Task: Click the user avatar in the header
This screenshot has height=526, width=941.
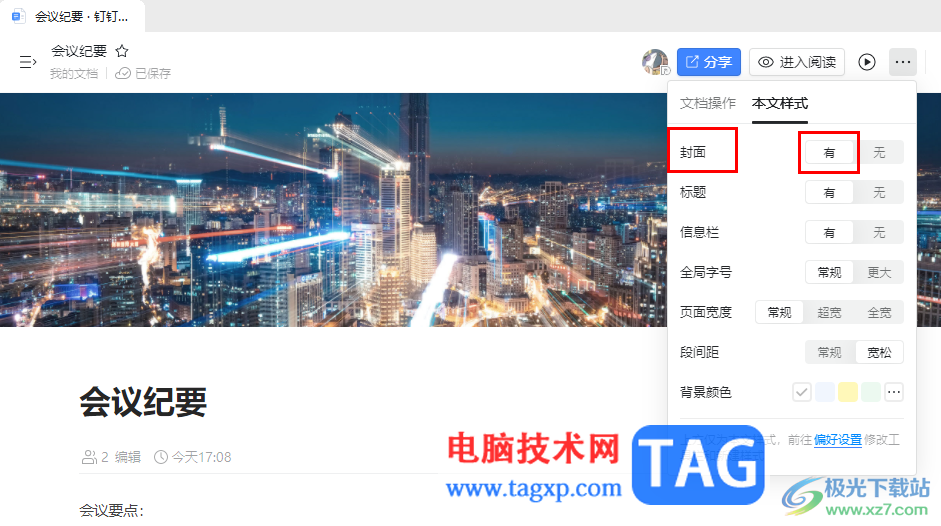Action: [x=655, y=62]
